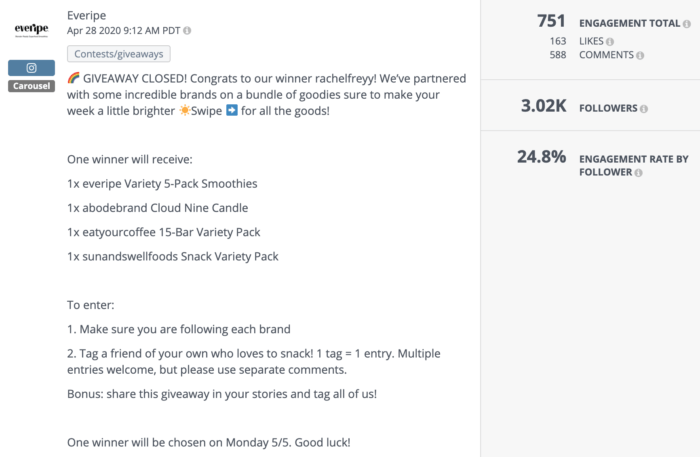
Task: Click the 3.02K followers count
Action: point(544,106)
